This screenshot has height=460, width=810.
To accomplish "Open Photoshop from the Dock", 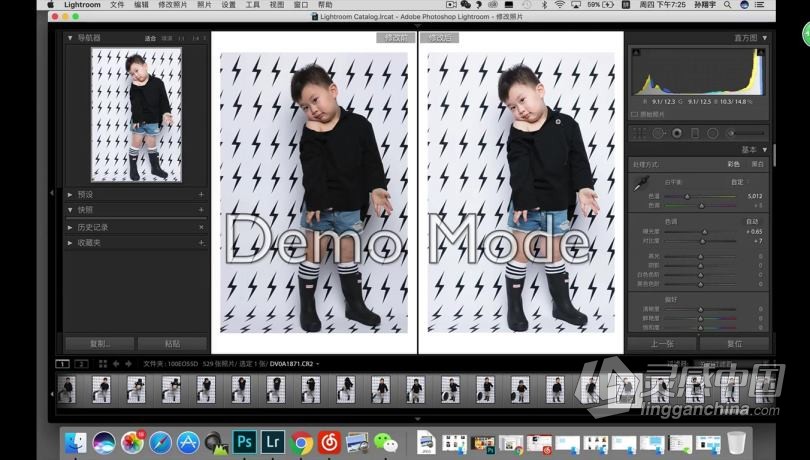I will coord(244,442).
